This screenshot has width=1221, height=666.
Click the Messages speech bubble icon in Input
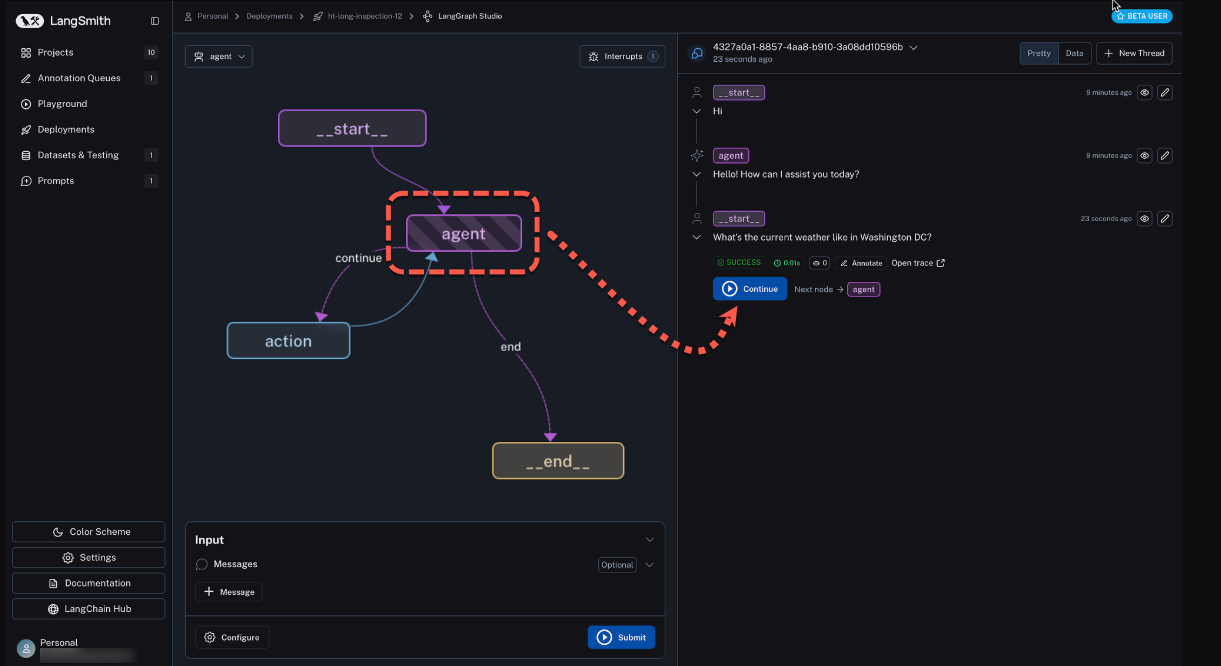(202, 565)
